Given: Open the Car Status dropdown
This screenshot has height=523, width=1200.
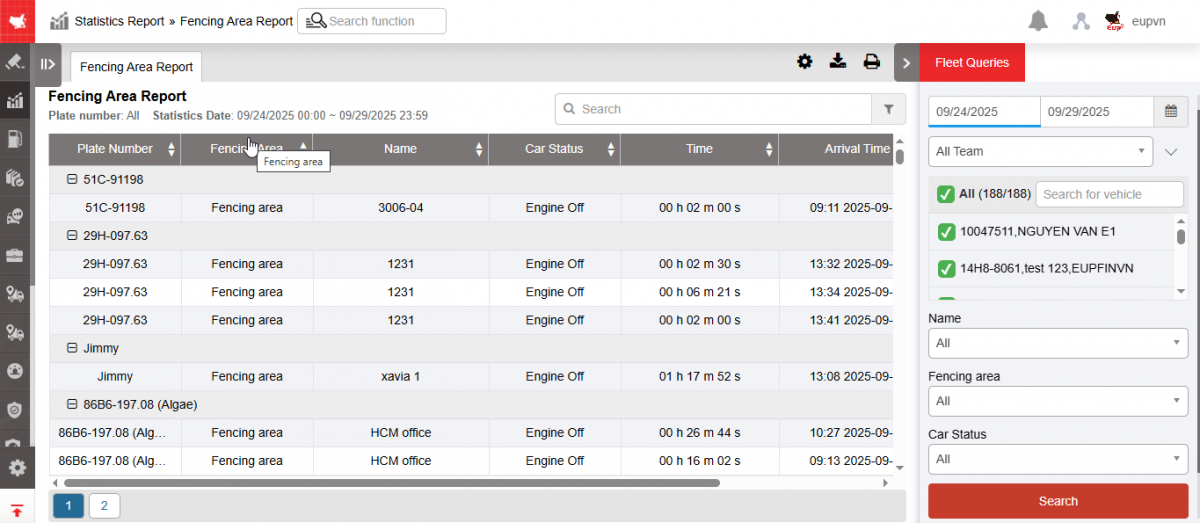Looking at the screenshot, I should (1057, 460).
